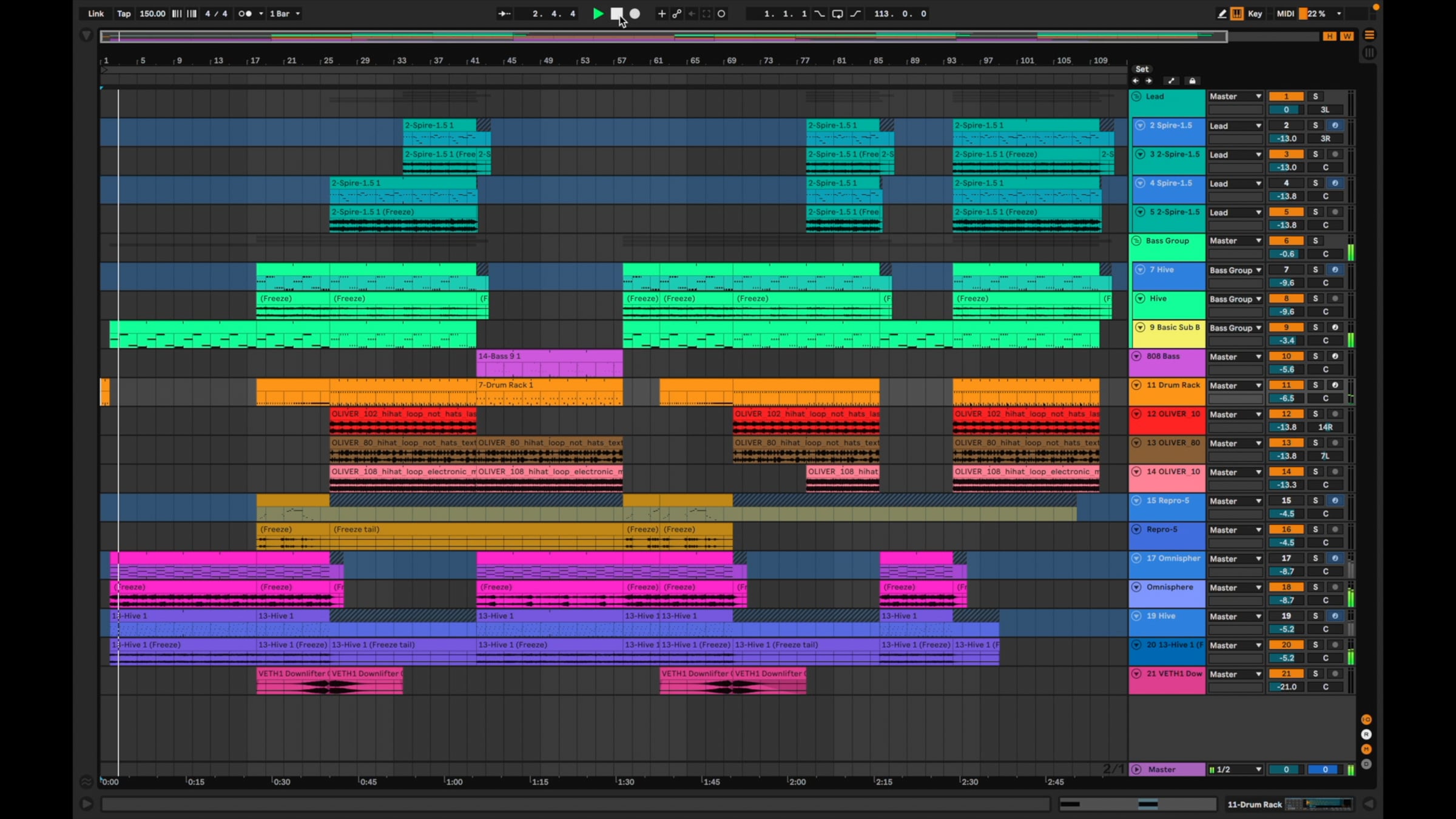Toggle the Automation Arm link icon
The image size is (1456, 819).
click(676, 13)
